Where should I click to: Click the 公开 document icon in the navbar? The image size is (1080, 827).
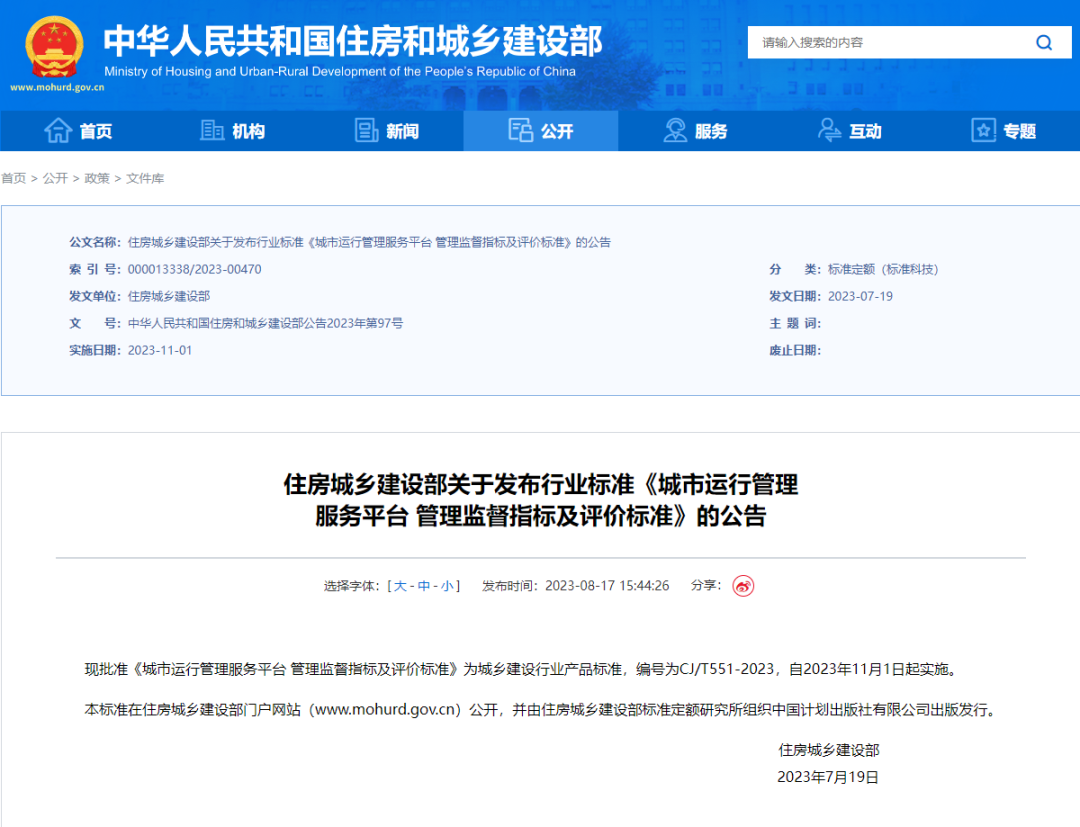click(520, 130)
